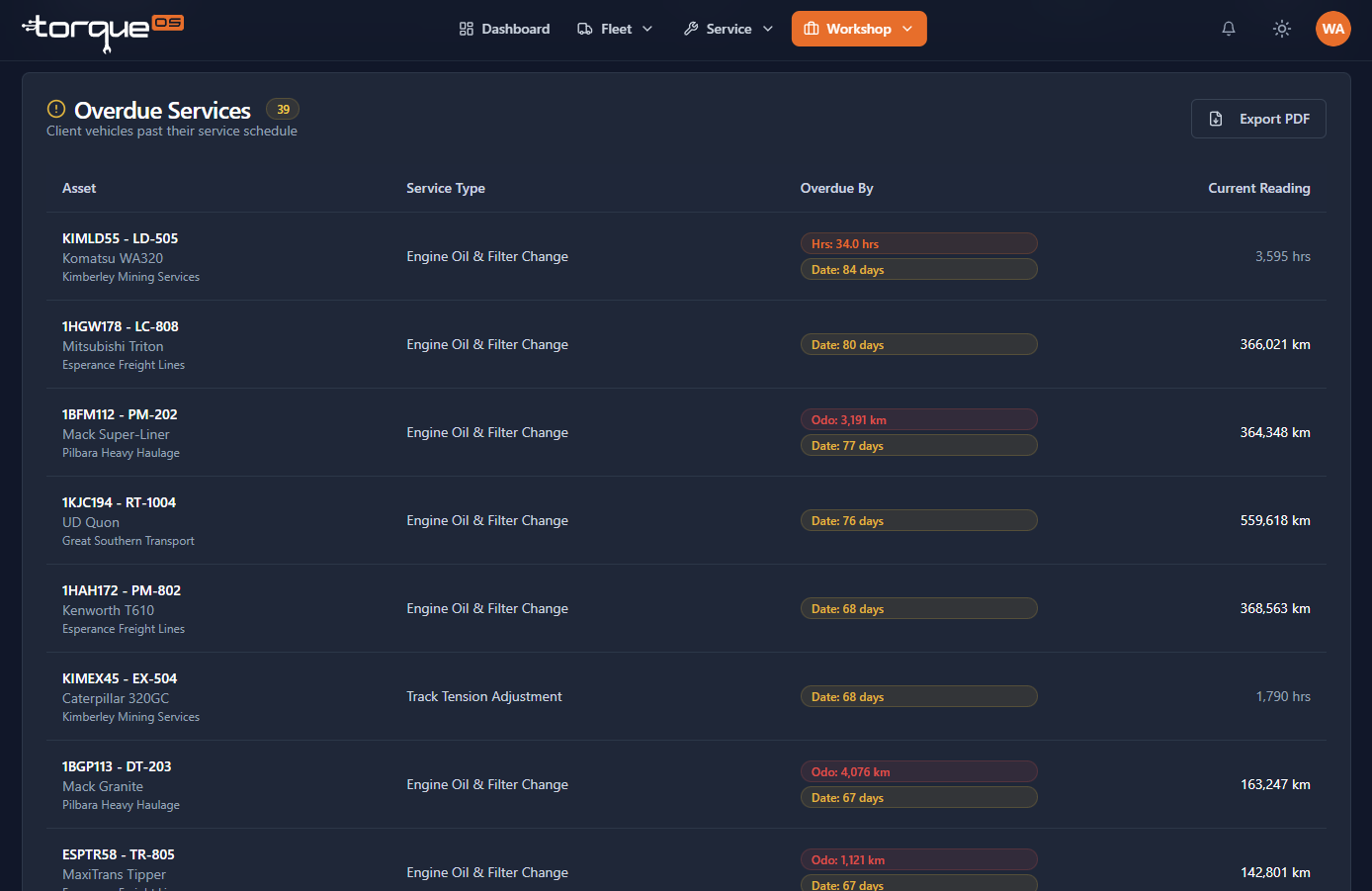Click the Date: 76 days badge
This screenshot has height=891, width=1372.
click(919, 520)
